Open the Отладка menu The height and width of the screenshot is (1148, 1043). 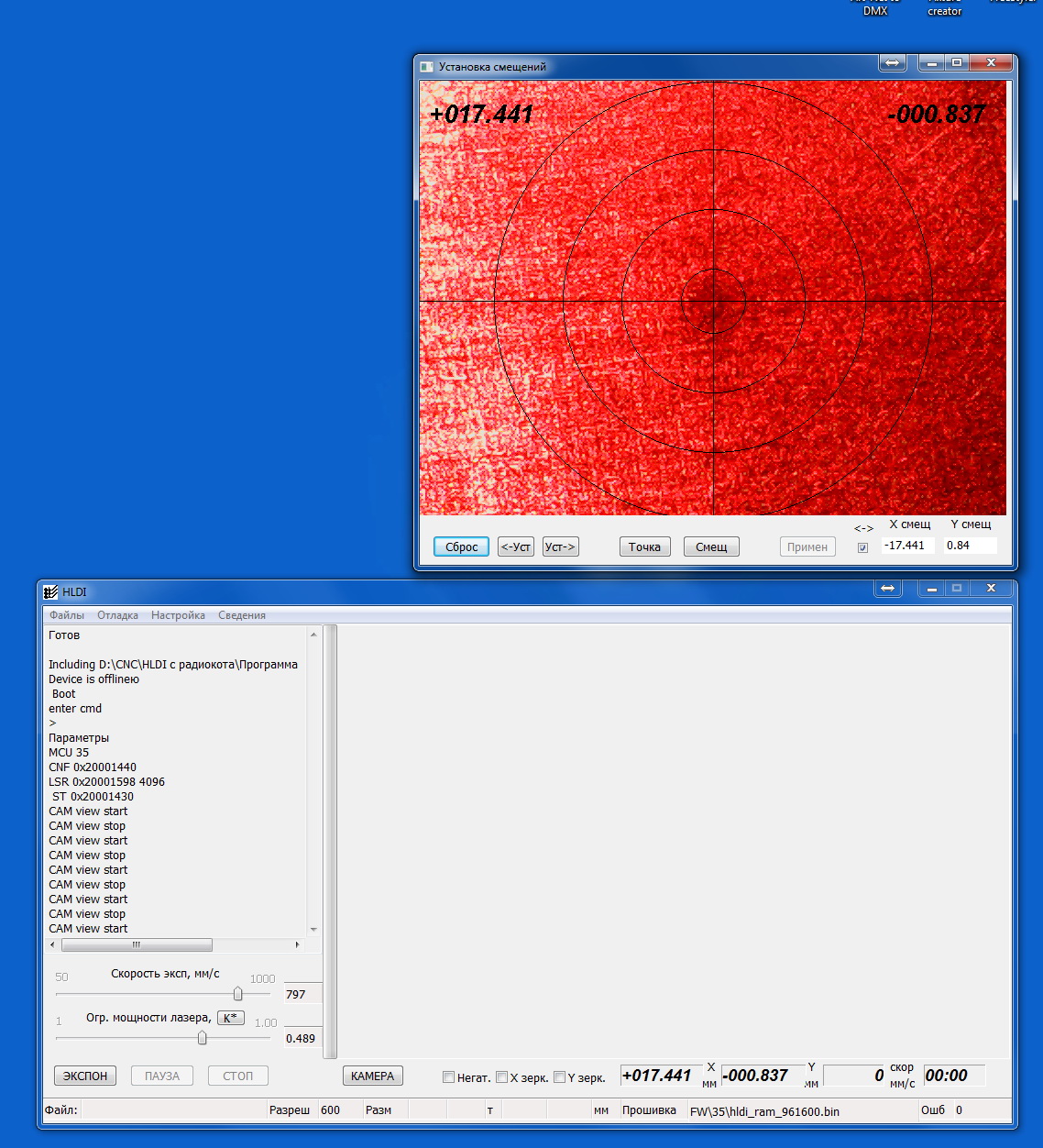point(118,615)
